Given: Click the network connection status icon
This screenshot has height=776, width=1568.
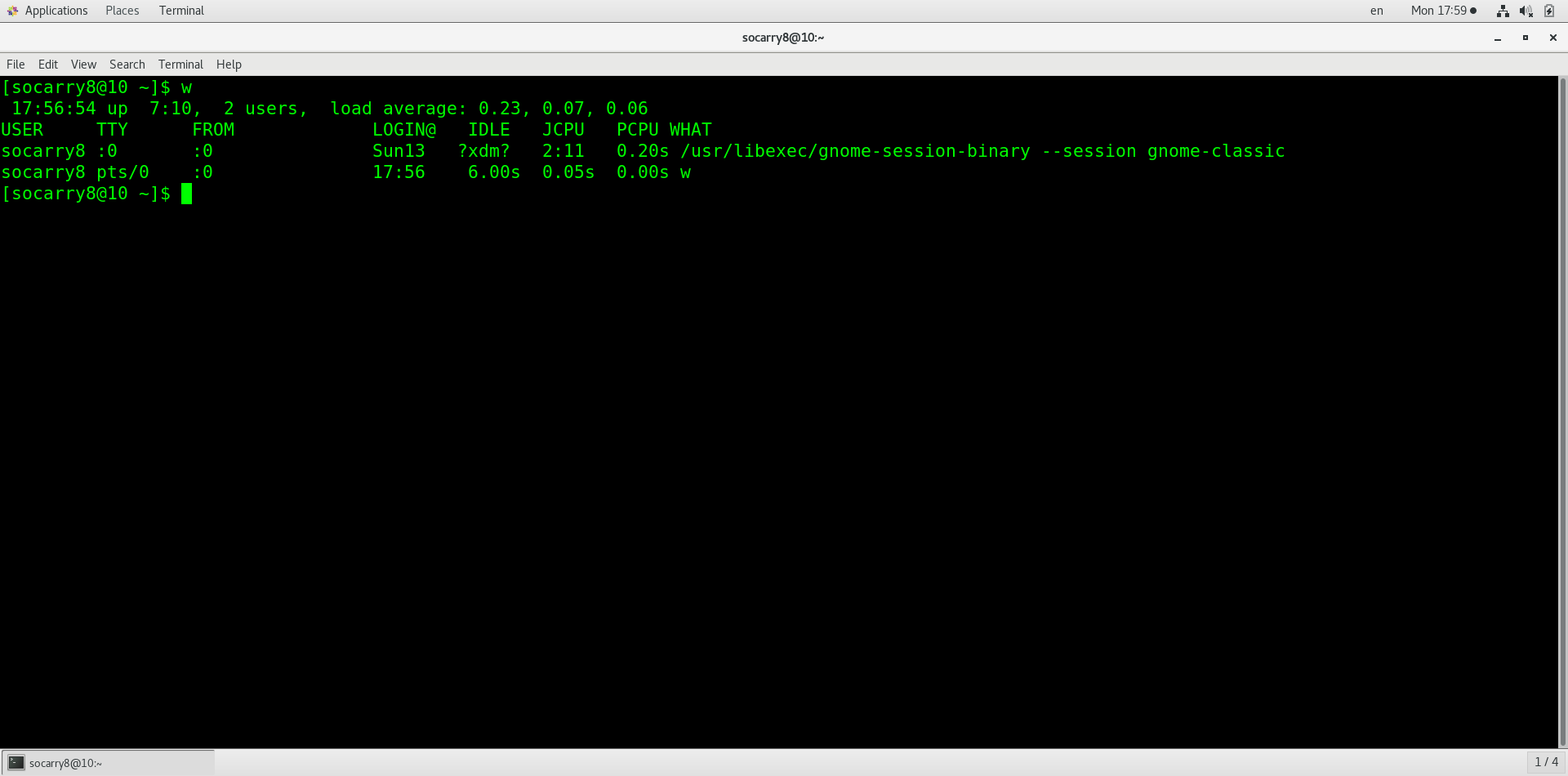Looking at the screenshot, I should 1503,11.
